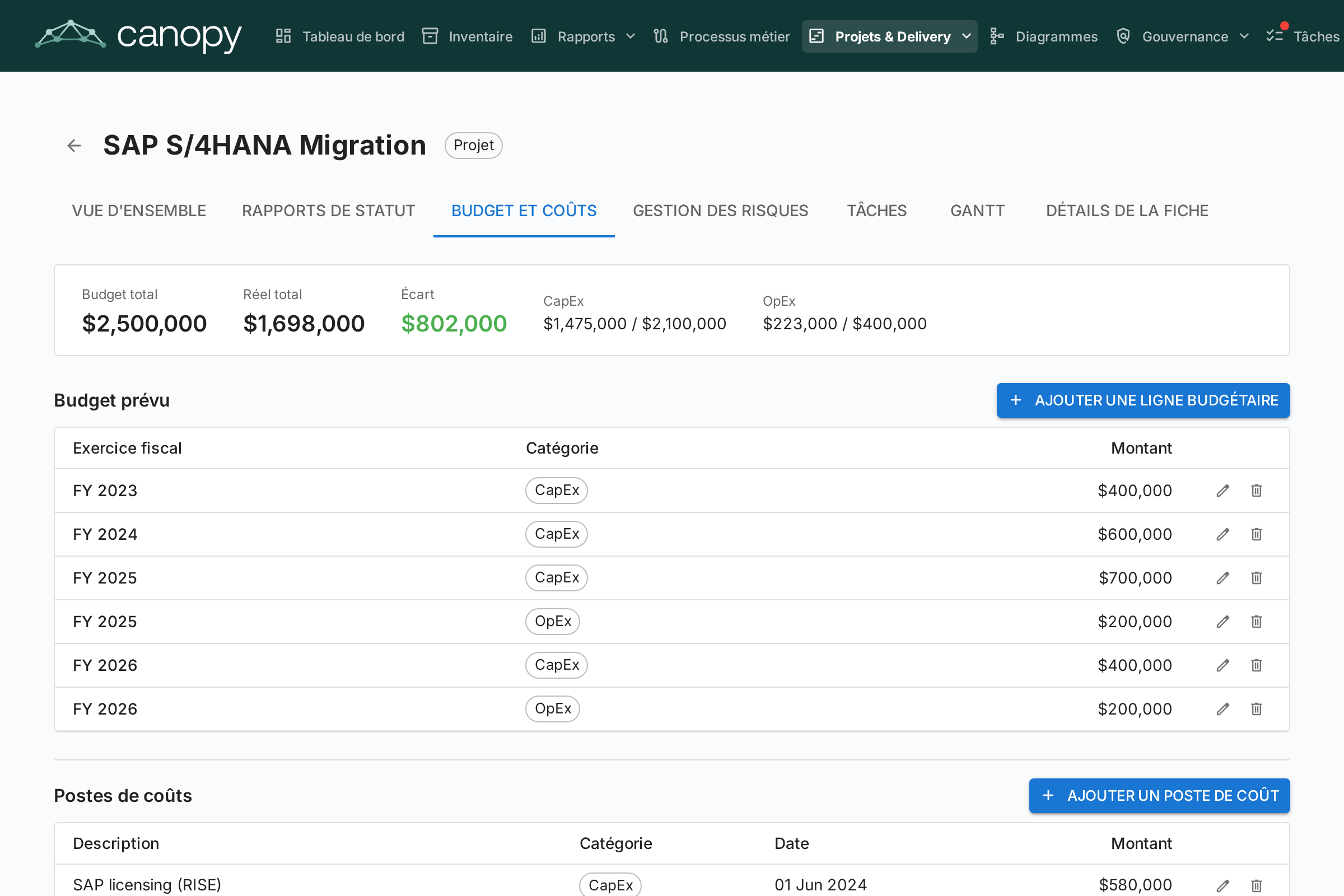Open the Gestion des risques tab
The height and width of the screenshot is (896, 1344).
[721, 211]
